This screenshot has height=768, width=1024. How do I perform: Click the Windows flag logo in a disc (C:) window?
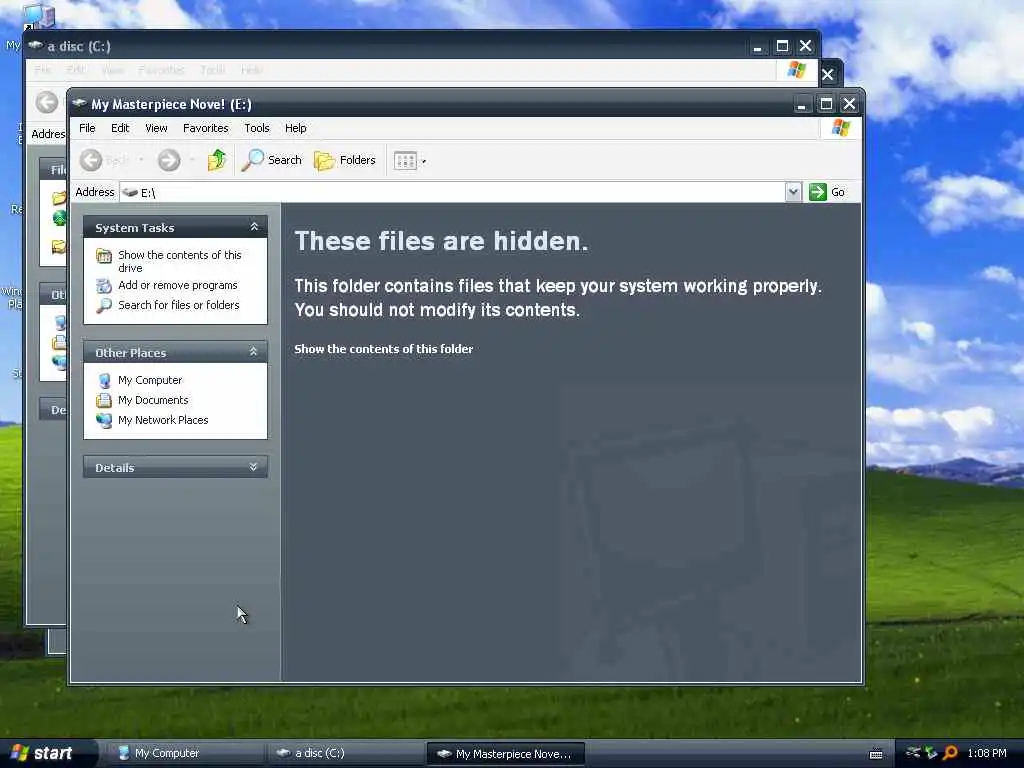(797, 70)
